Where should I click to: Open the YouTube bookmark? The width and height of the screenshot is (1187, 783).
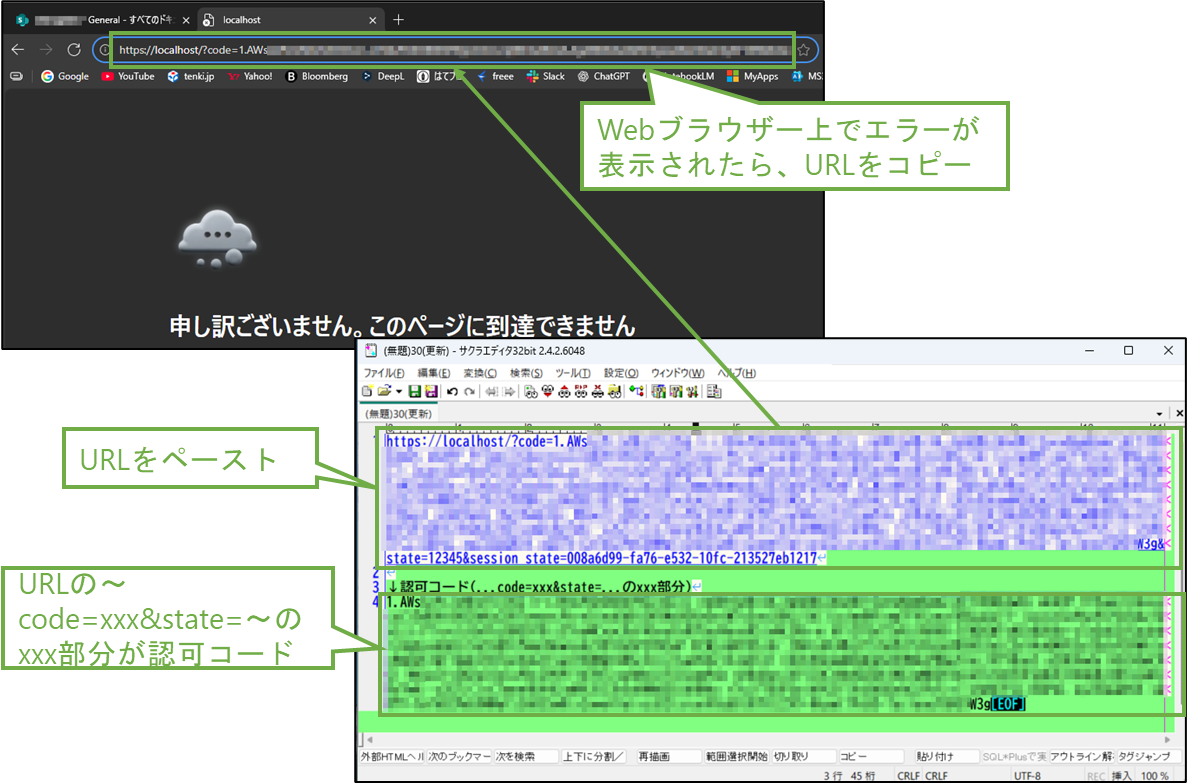128,76
